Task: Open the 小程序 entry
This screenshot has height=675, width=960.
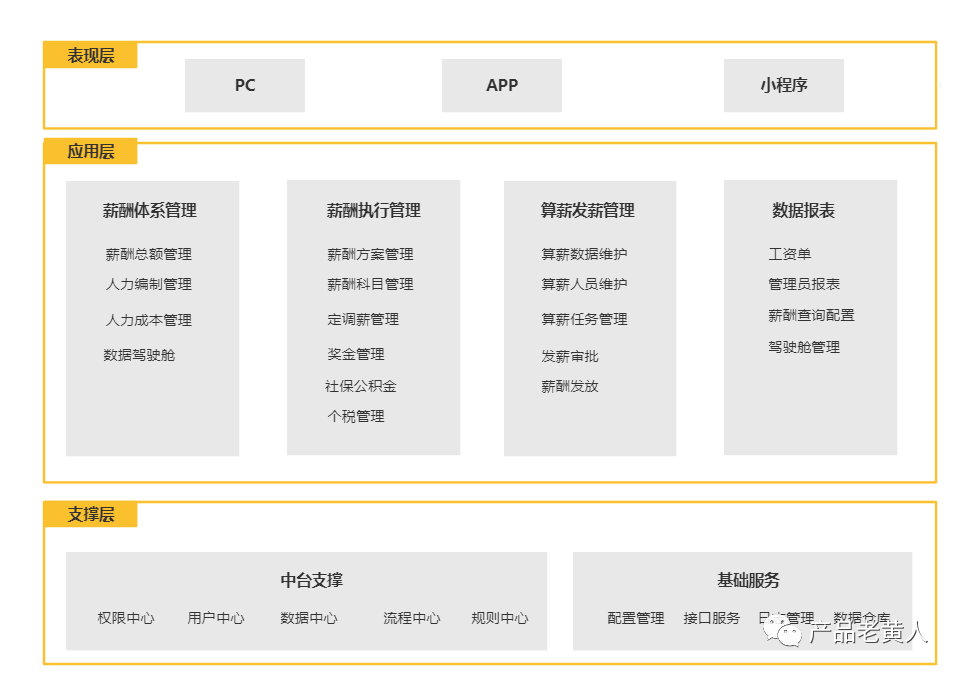Action: pyautogui.click(x=783, y=86)
